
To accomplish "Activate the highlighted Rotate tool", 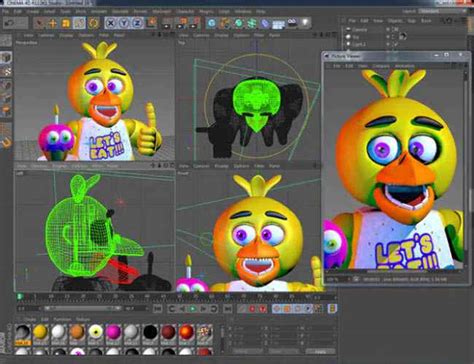I will click(79, 23).
